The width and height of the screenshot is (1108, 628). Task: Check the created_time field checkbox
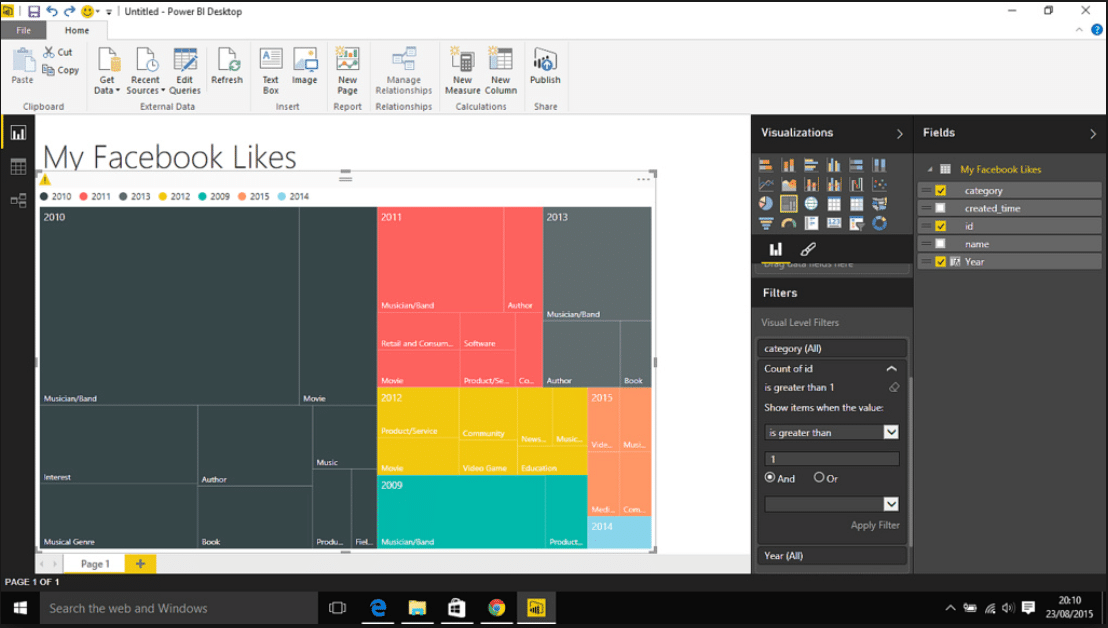point(941,208)
